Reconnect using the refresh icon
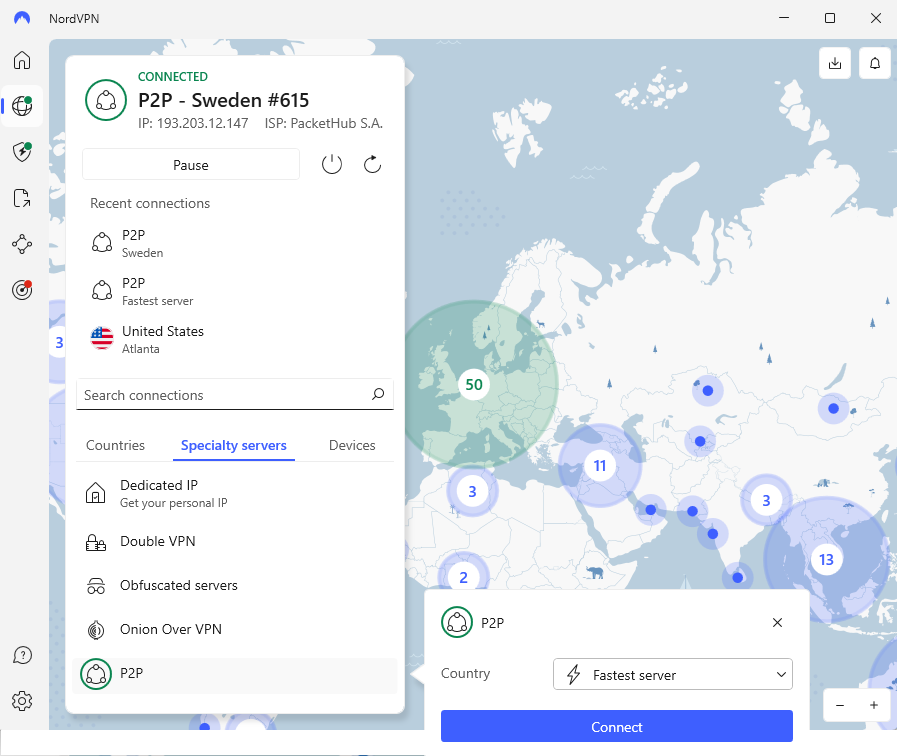The height and width of the screenshot is (756, 897). [372, 165]
